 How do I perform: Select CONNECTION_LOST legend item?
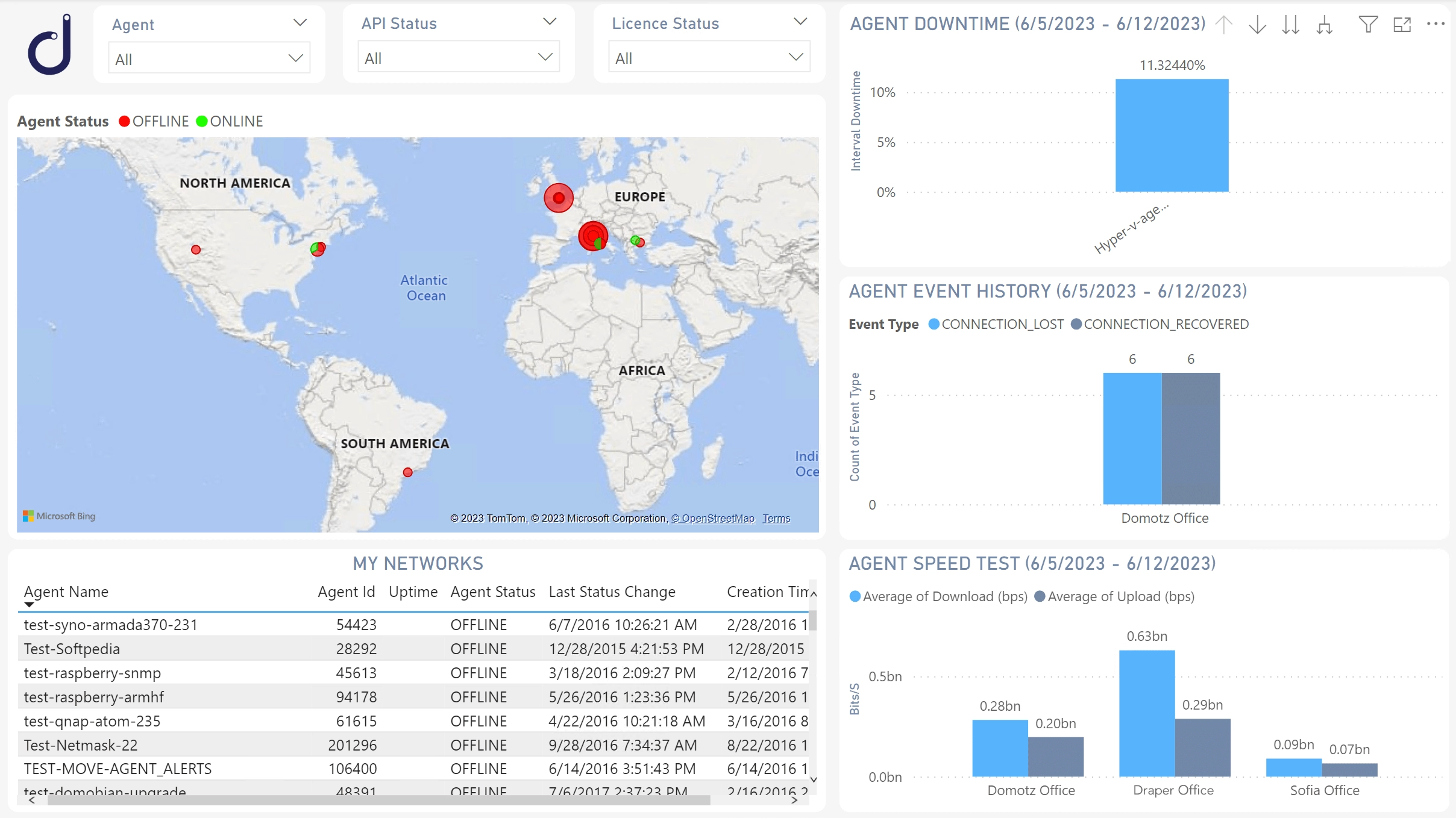[996, 324]
